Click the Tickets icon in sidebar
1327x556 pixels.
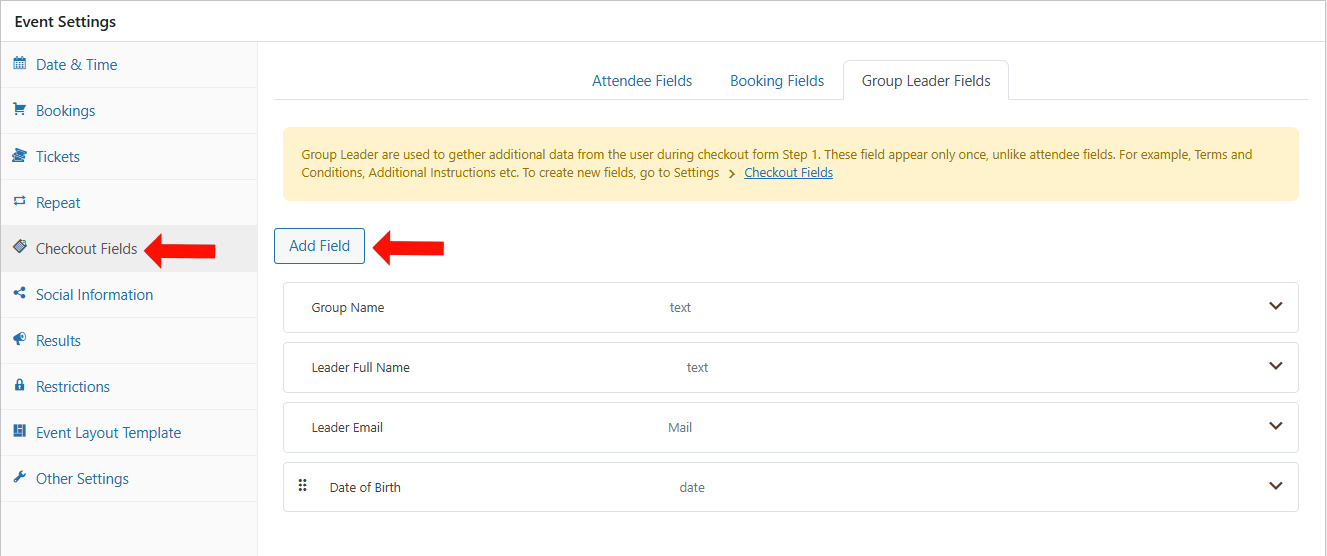click(x=19, y=156)
